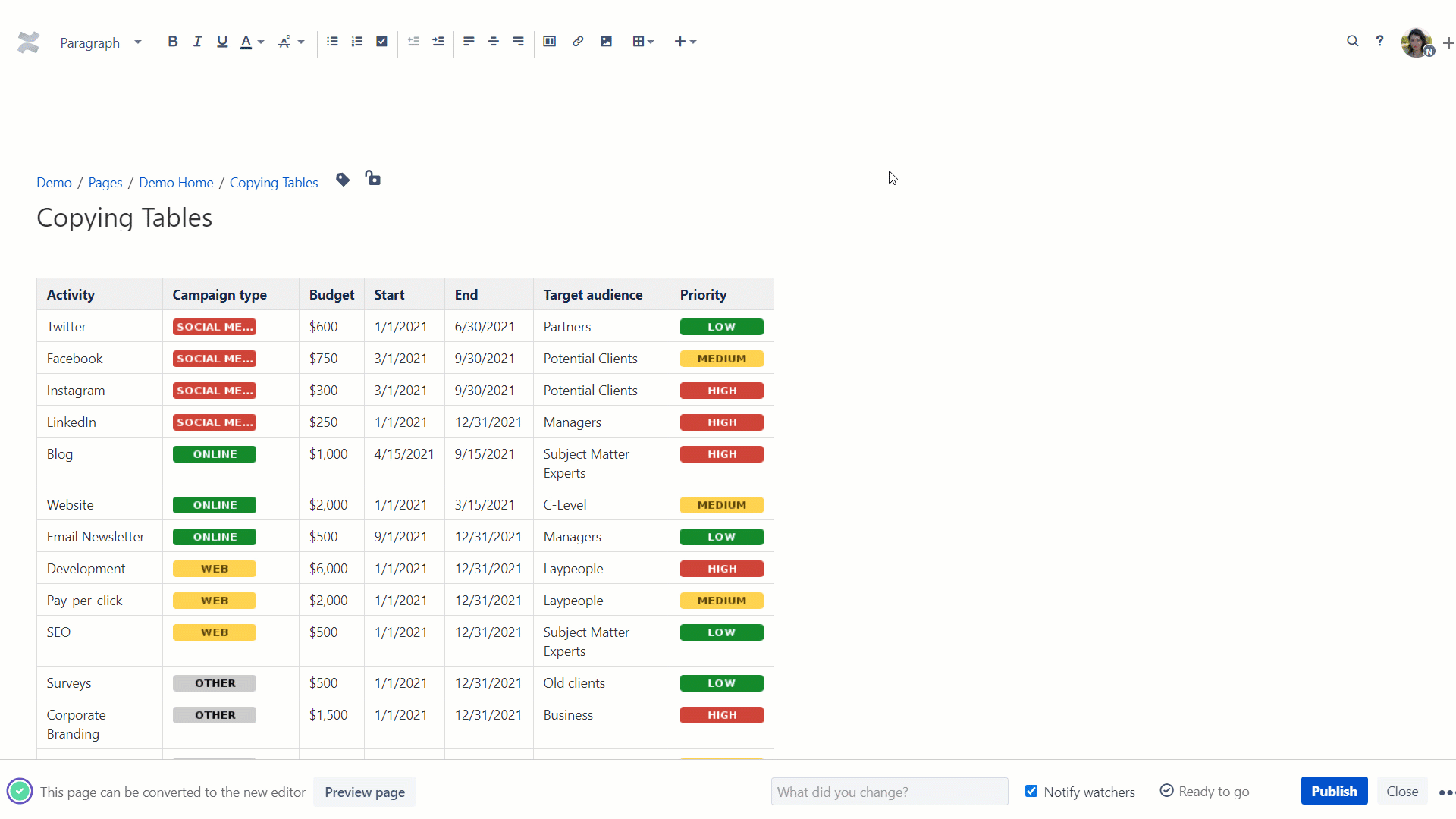Align text right

pos(518,42)
